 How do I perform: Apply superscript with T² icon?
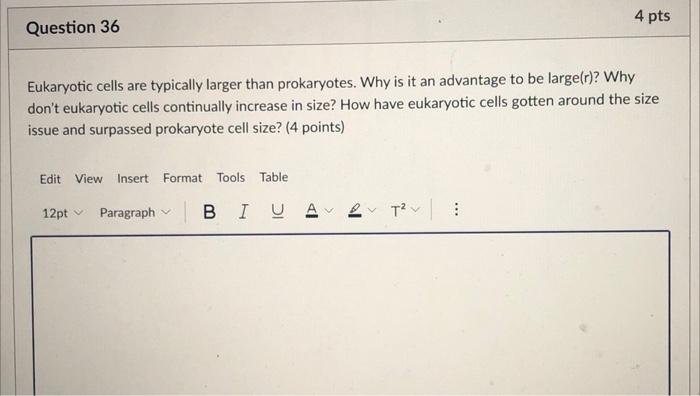(x=398, y=209)
